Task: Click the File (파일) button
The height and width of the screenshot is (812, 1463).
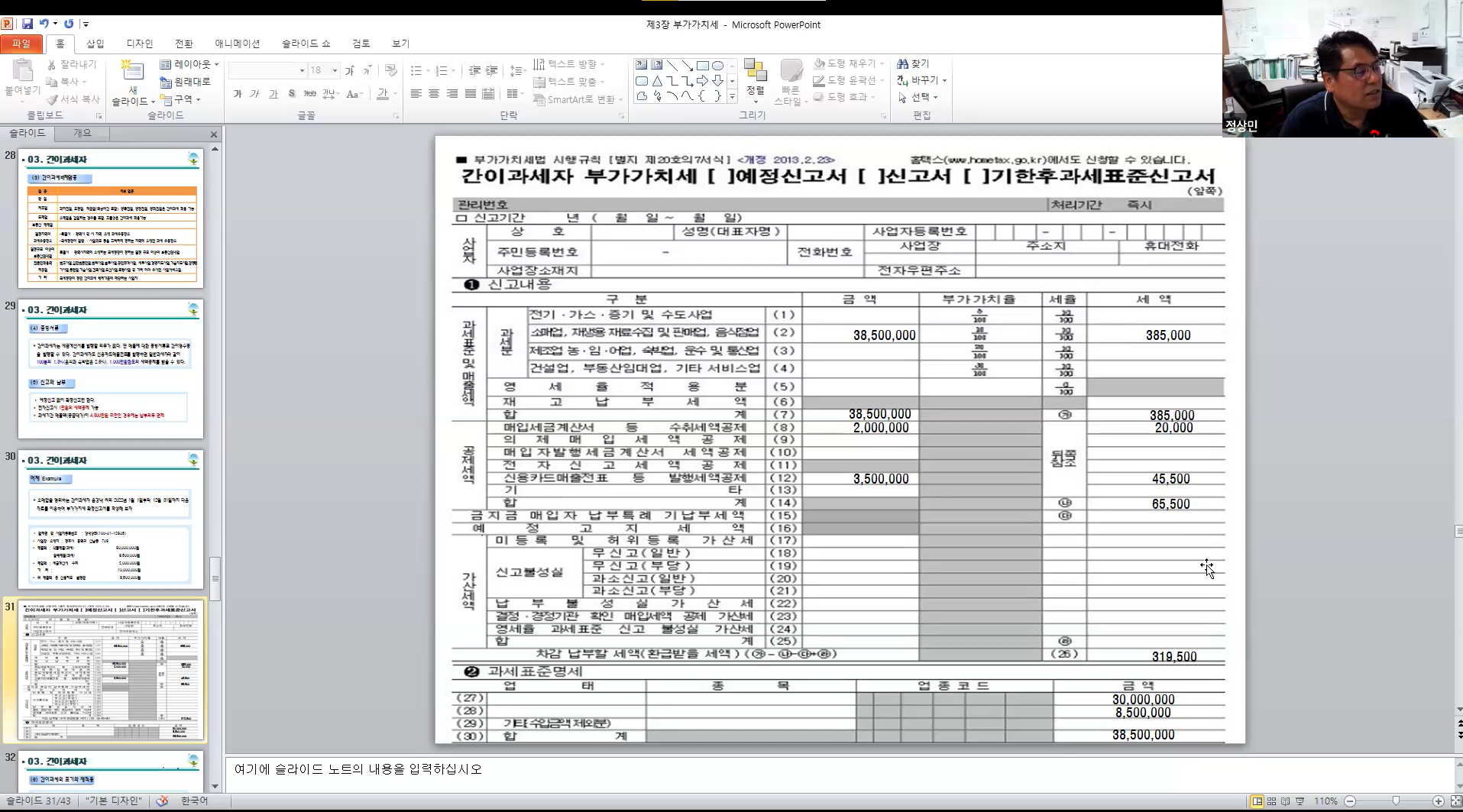Action: click(x=21, y=44)
